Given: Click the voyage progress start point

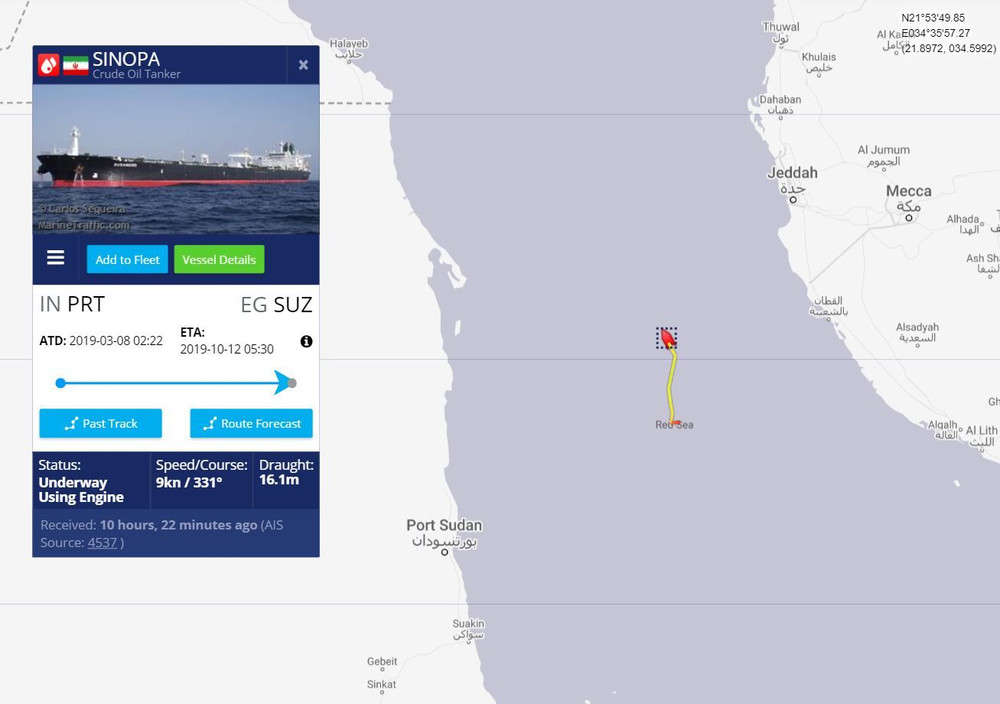Looking at the screenshot, I should point(61,383).
